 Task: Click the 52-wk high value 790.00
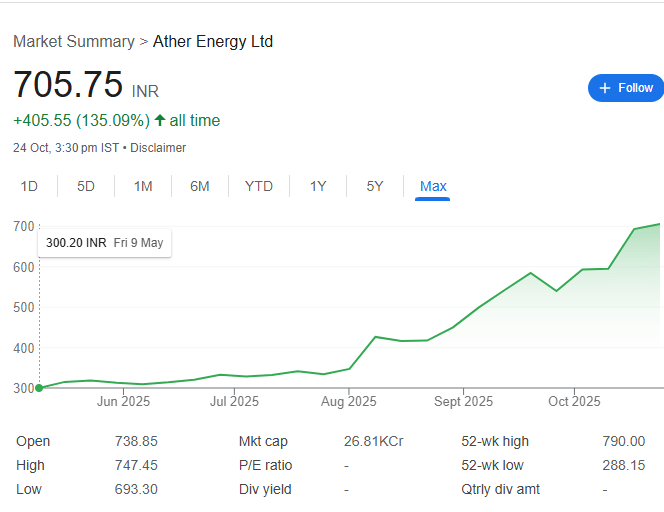(625, 441)
